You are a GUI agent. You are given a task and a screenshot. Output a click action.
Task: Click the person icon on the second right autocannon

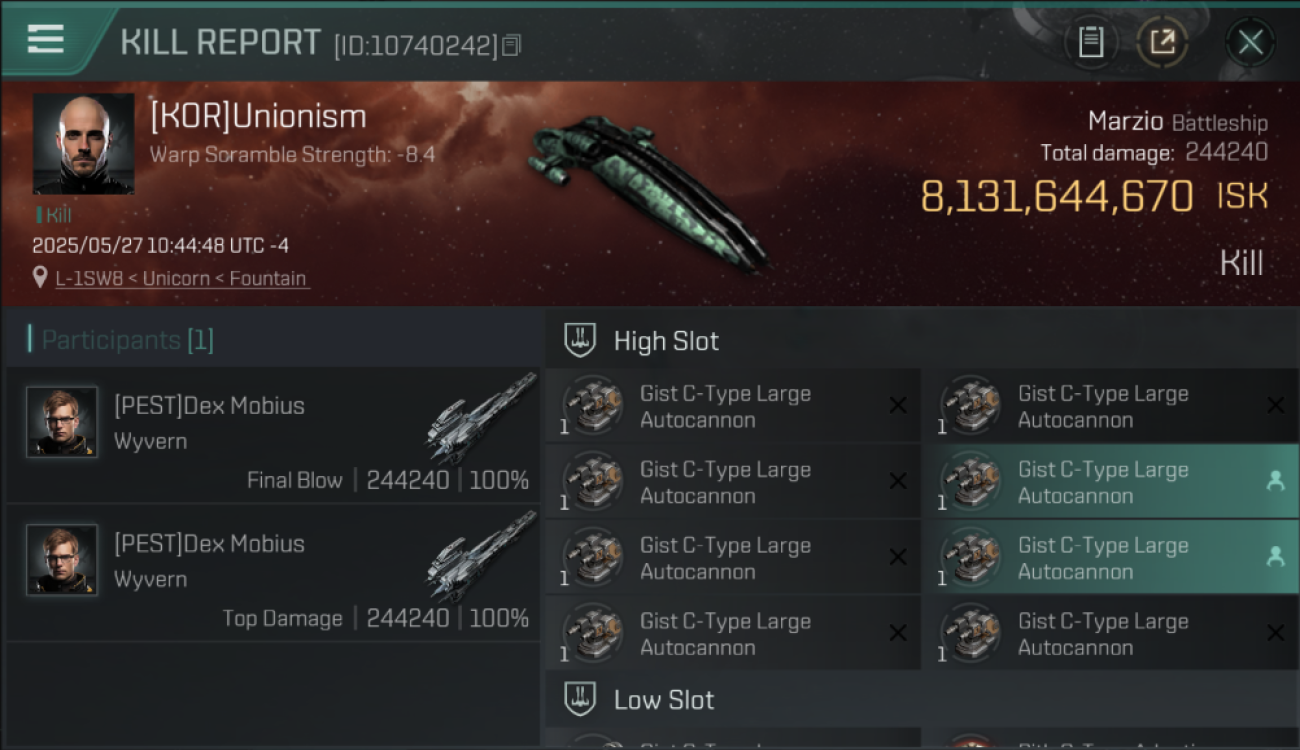point(1275,481)
